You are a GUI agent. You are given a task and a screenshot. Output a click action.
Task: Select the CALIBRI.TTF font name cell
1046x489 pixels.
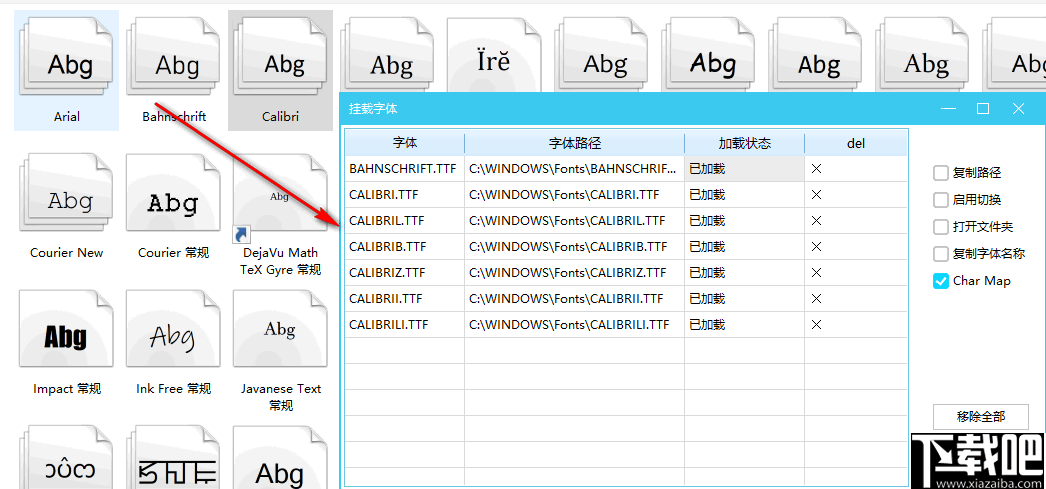pyautogui.click(x=405, y=195)
